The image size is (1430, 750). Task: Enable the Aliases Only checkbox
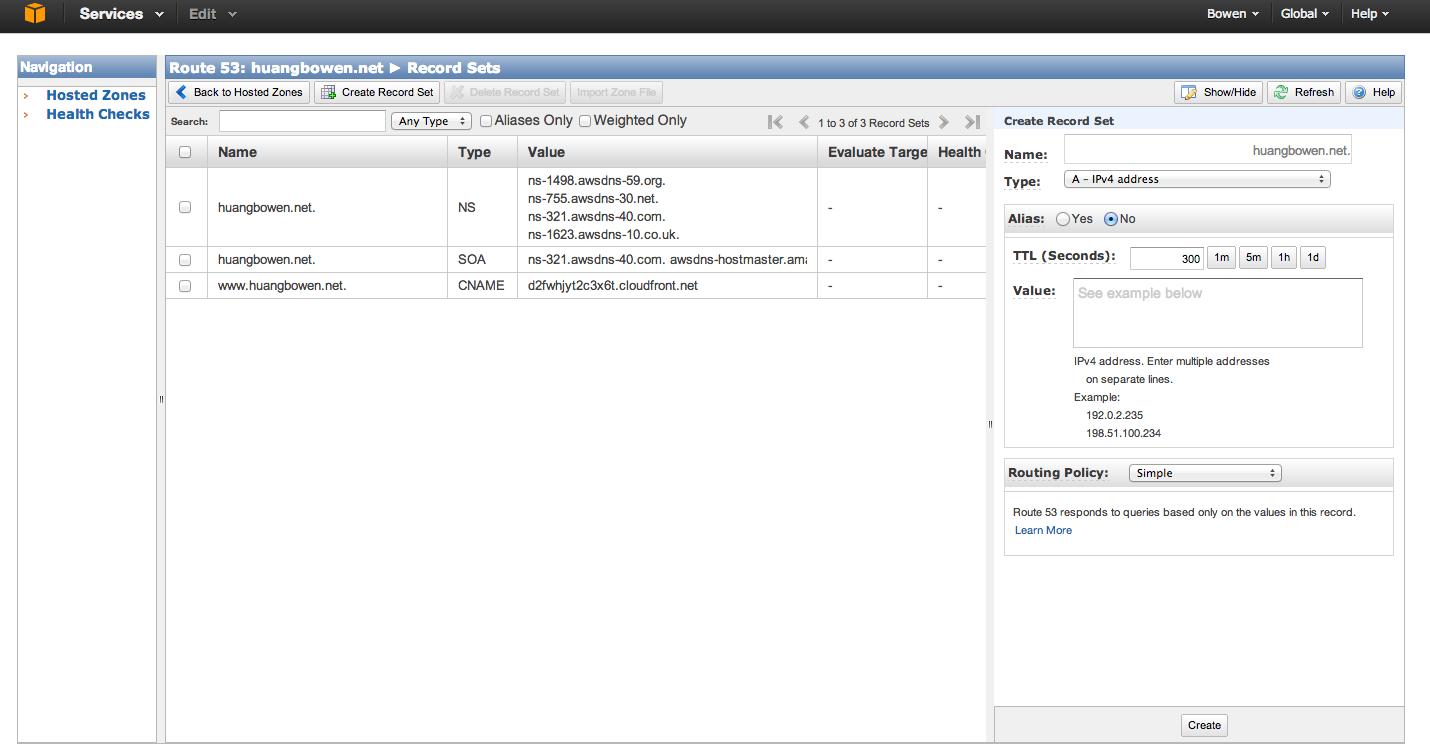click(x=486, y=121)
